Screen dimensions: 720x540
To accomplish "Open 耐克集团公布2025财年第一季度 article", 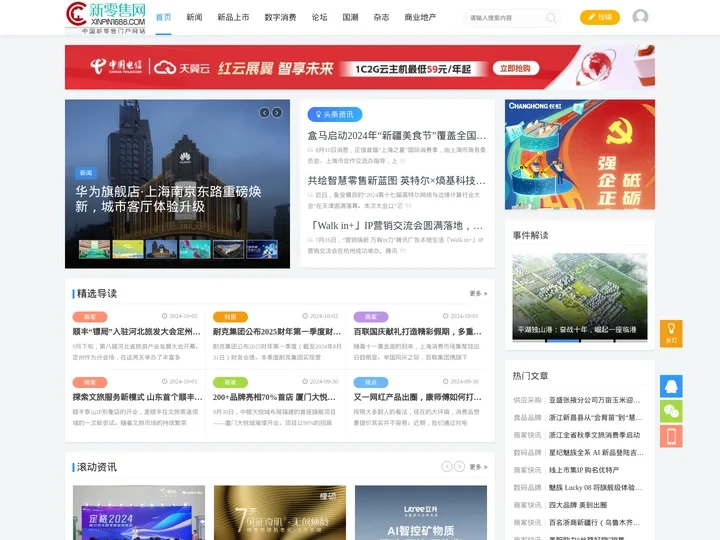I will [x=277, y=332].
